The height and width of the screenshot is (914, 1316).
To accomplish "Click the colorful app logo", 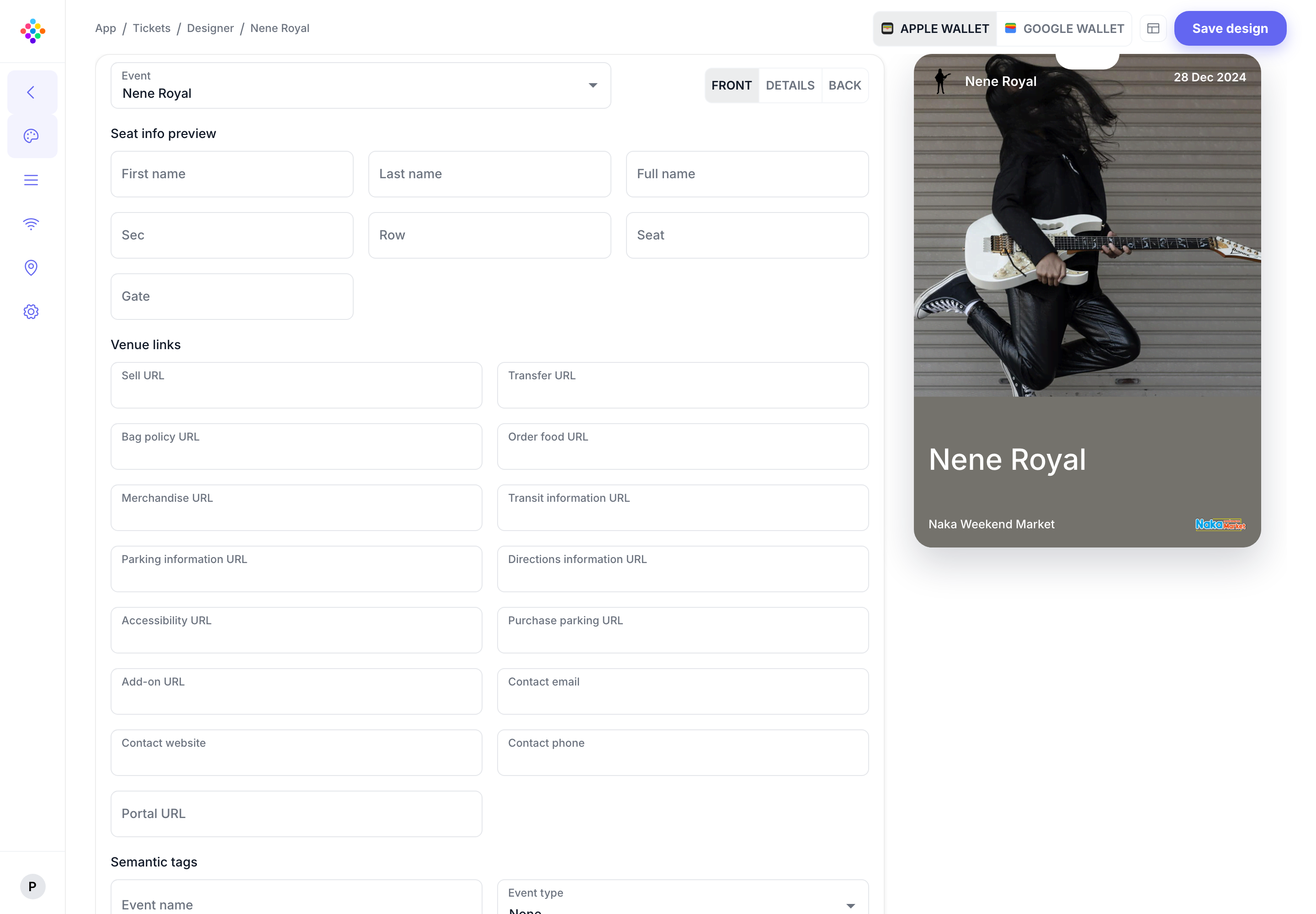I will tap(32, 31).
